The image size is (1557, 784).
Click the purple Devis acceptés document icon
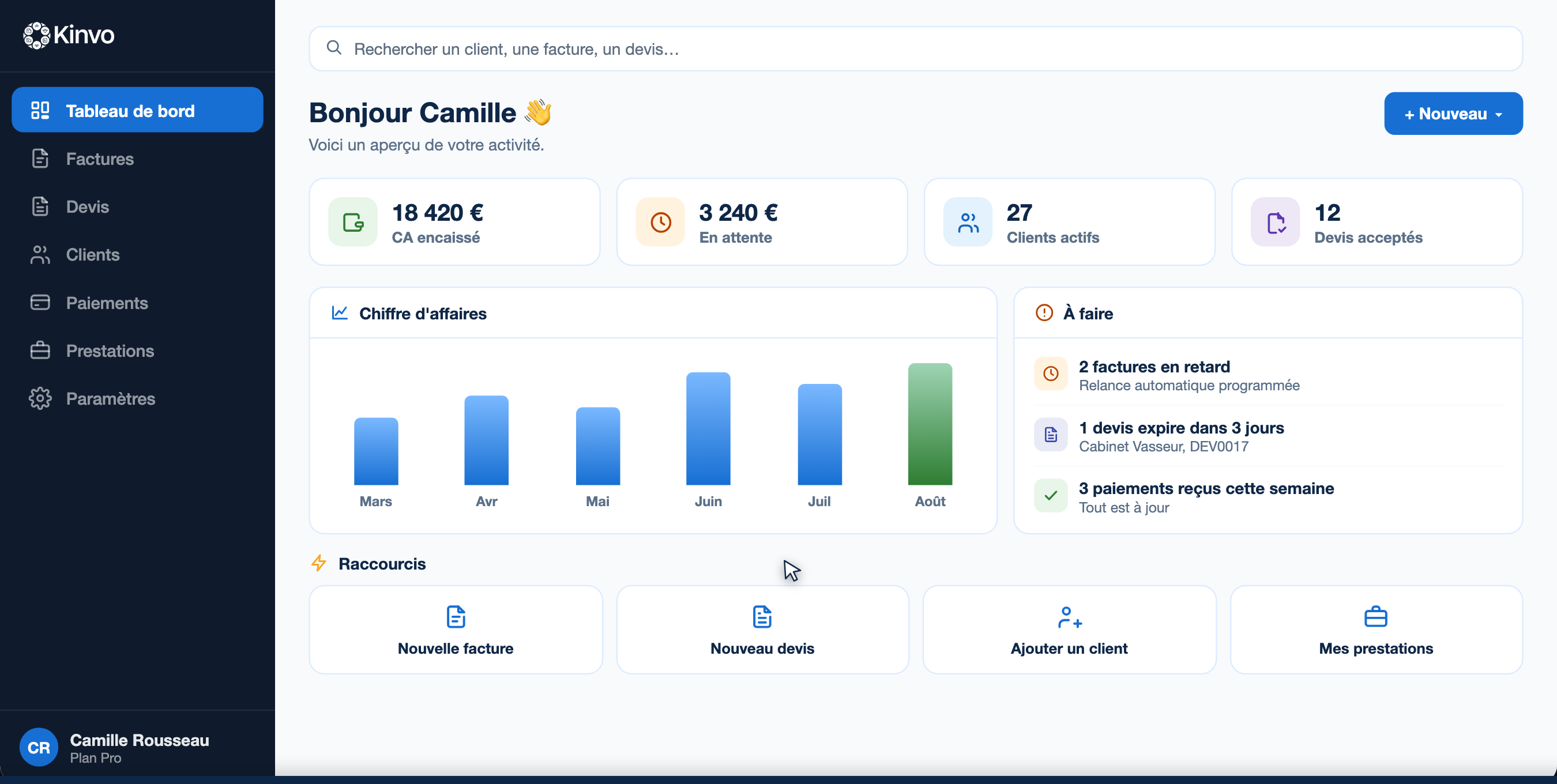coord(1276,222)
